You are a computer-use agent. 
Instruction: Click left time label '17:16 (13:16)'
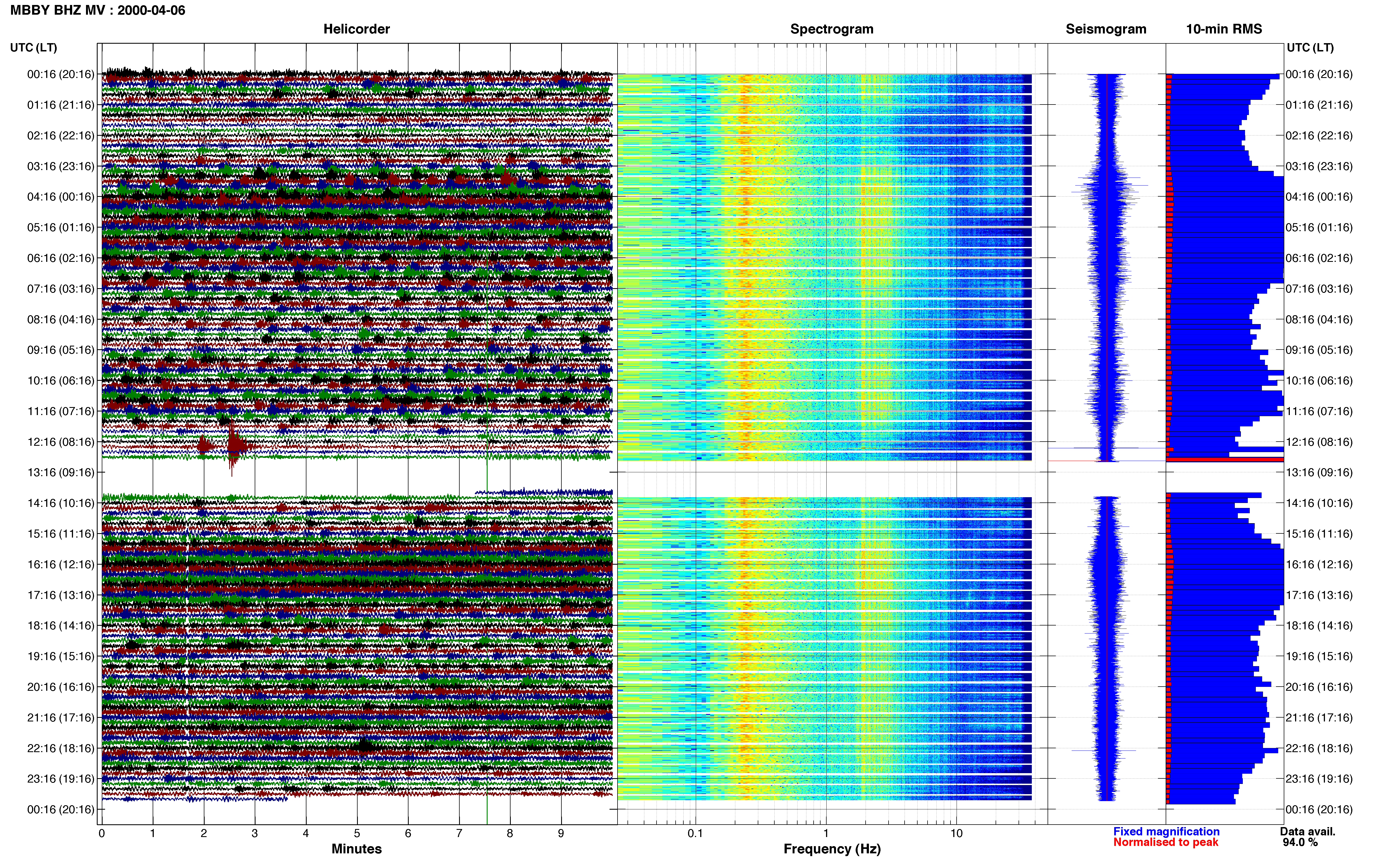[x=61, y=595]
